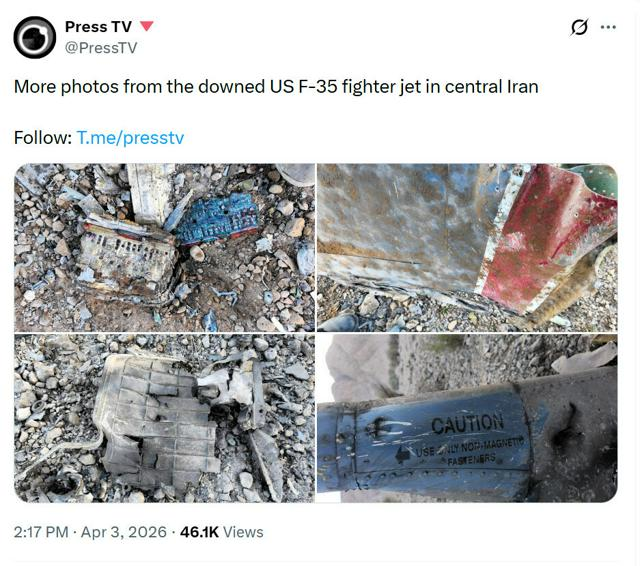This screenshot has height=566, width=640.
Task: Click the white panel above the circuit board
Action: click(x=150, y=195)
